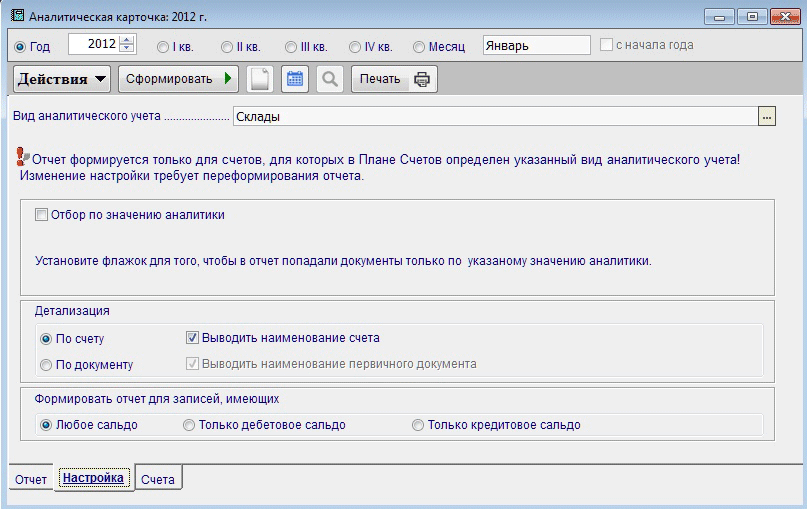Click the red exclamation warning icon
Screen dimensions: 807x509
21,156
